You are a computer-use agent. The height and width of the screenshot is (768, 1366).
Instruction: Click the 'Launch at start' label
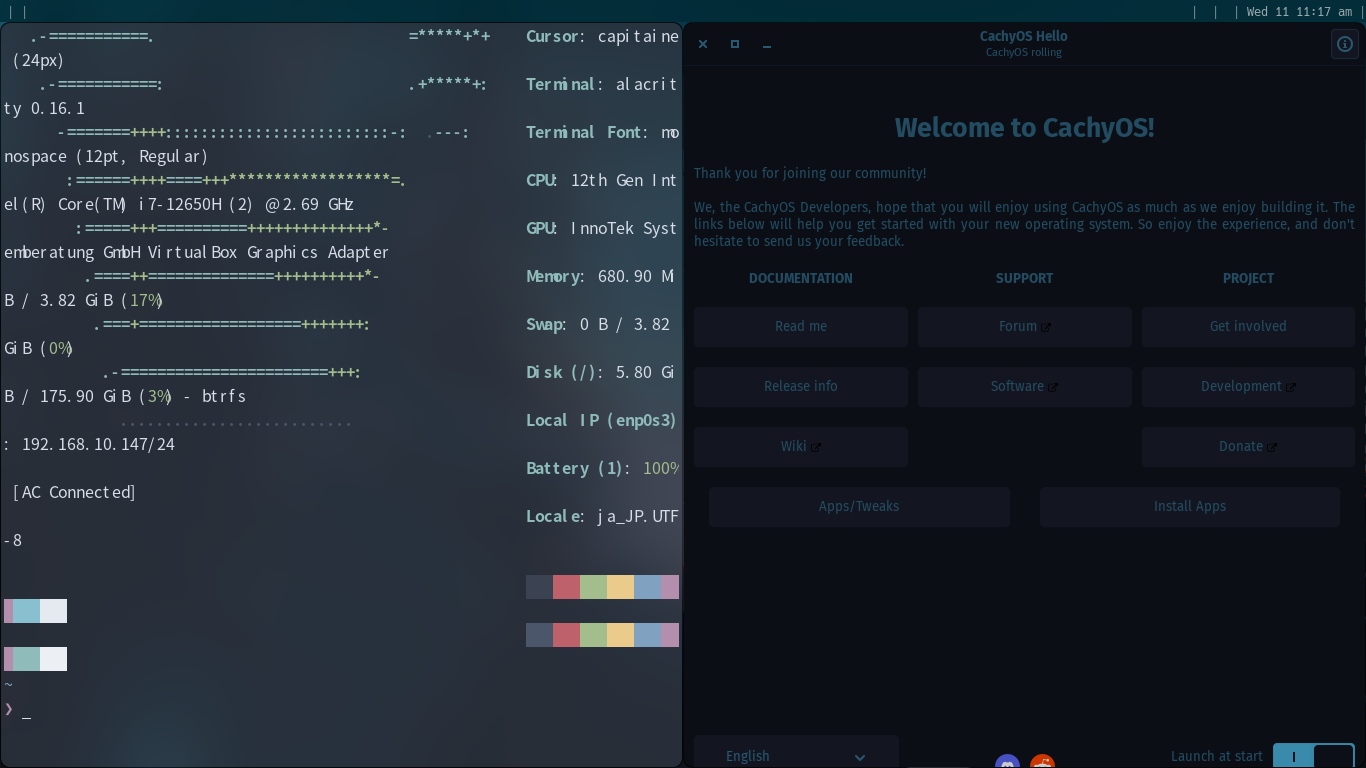tap(1217, 757)
